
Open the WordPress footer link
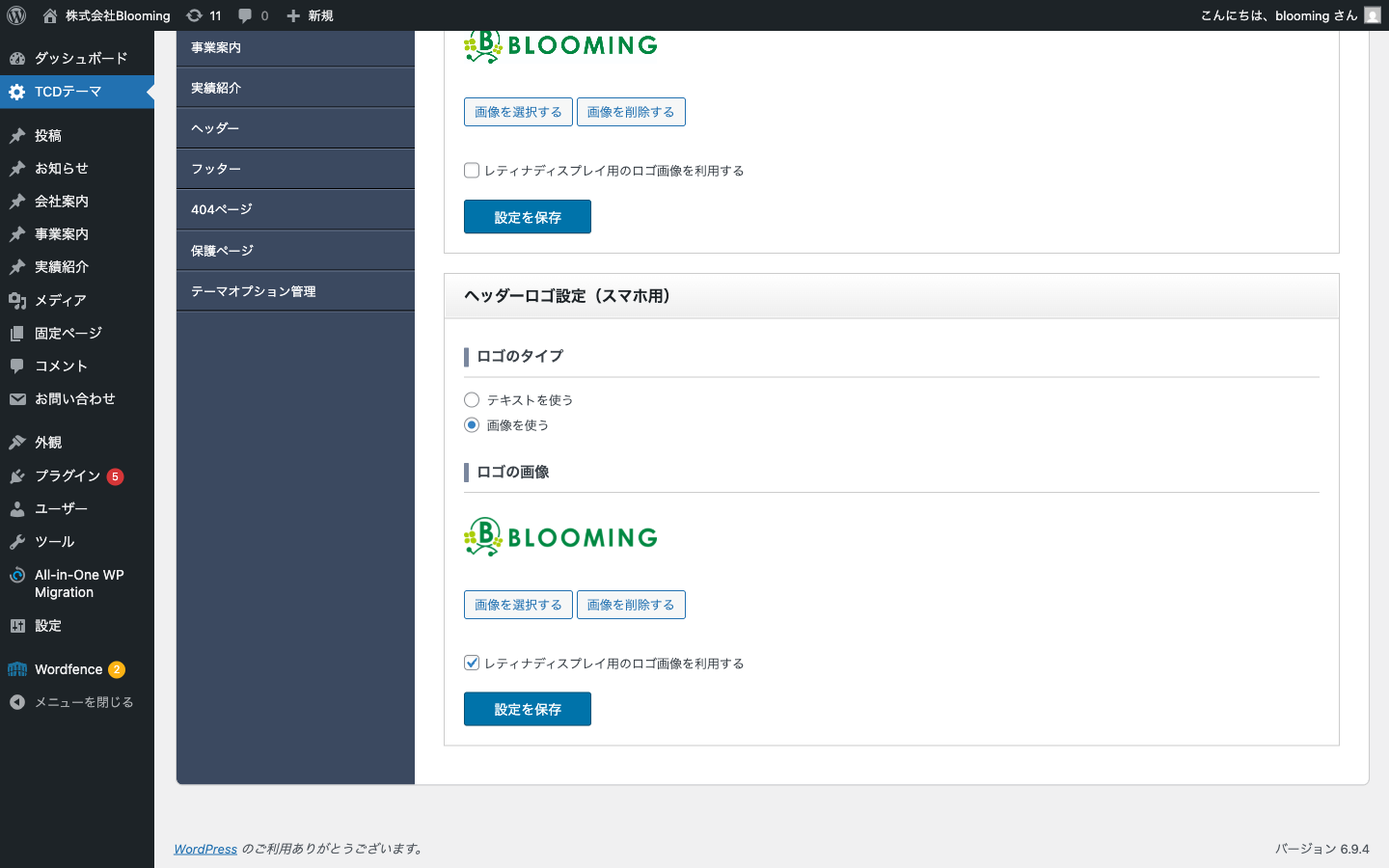[x=205, y=849]
